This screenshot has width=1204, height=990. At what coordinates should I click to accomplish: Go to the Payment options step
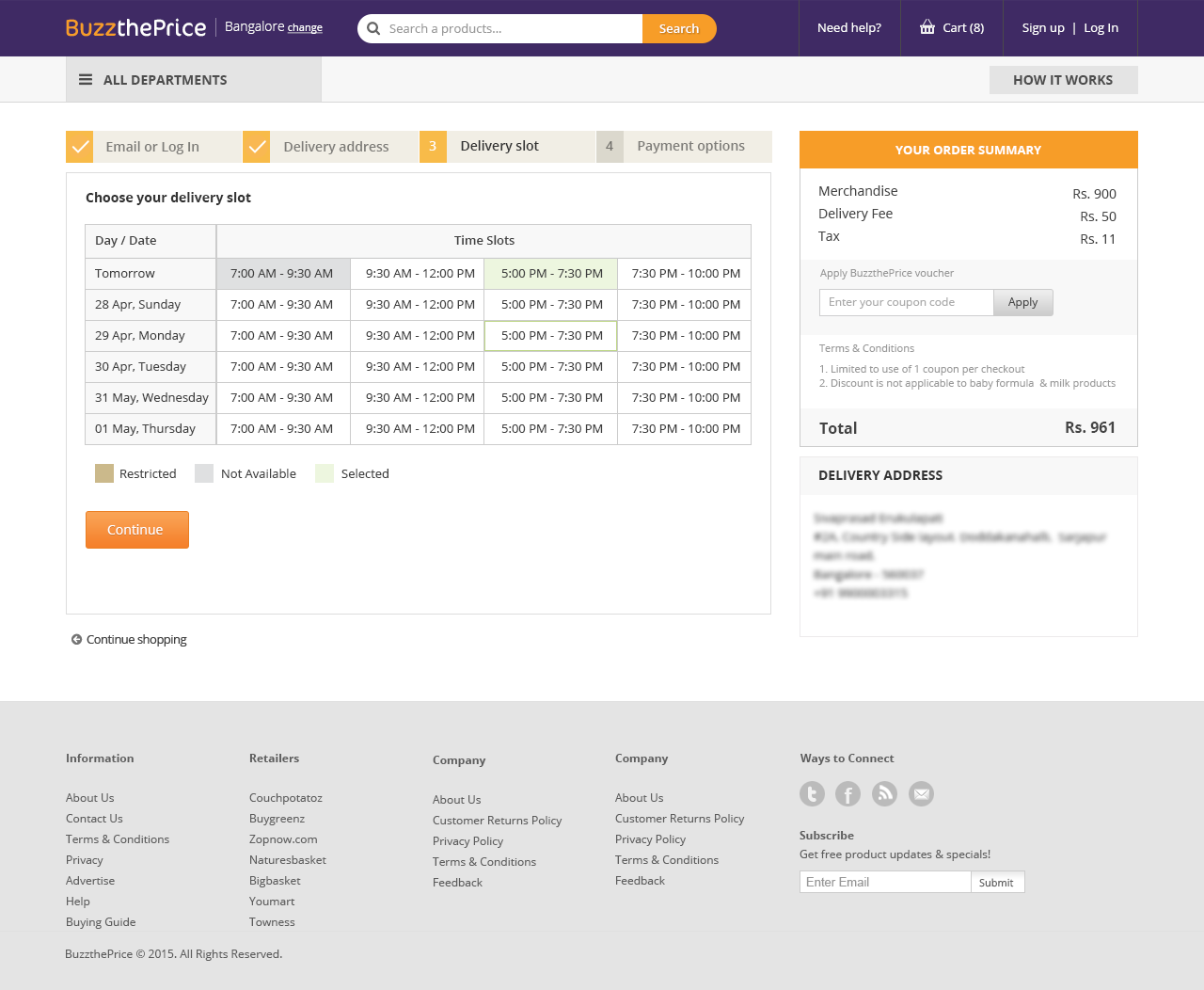(x=690, y=146)
